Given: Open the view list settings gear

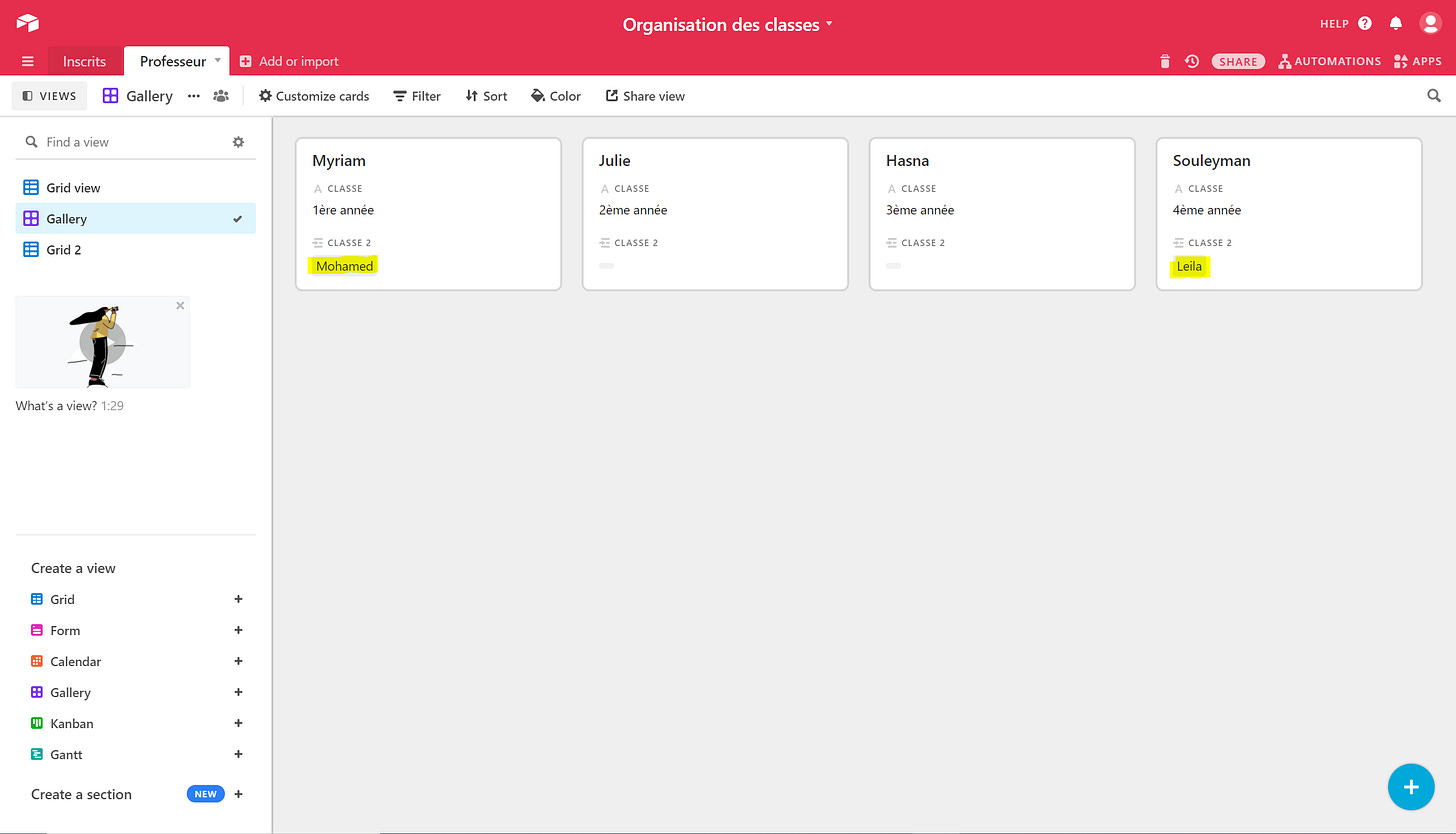Looking at the screenshot, I should (x=238, y=142).
